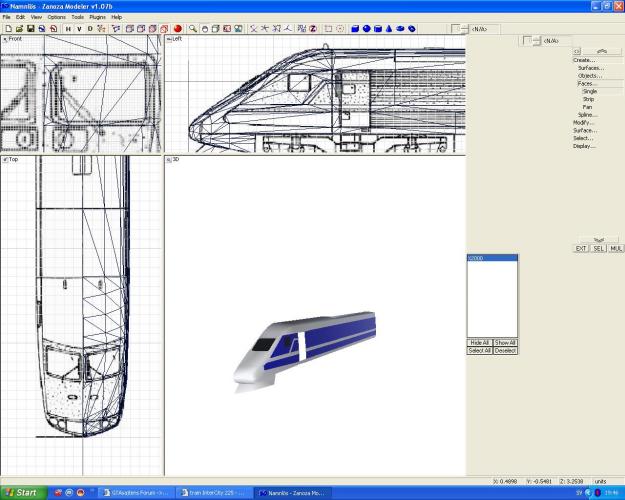Click the blue sphere primitive icon

[x=366, y=29]
